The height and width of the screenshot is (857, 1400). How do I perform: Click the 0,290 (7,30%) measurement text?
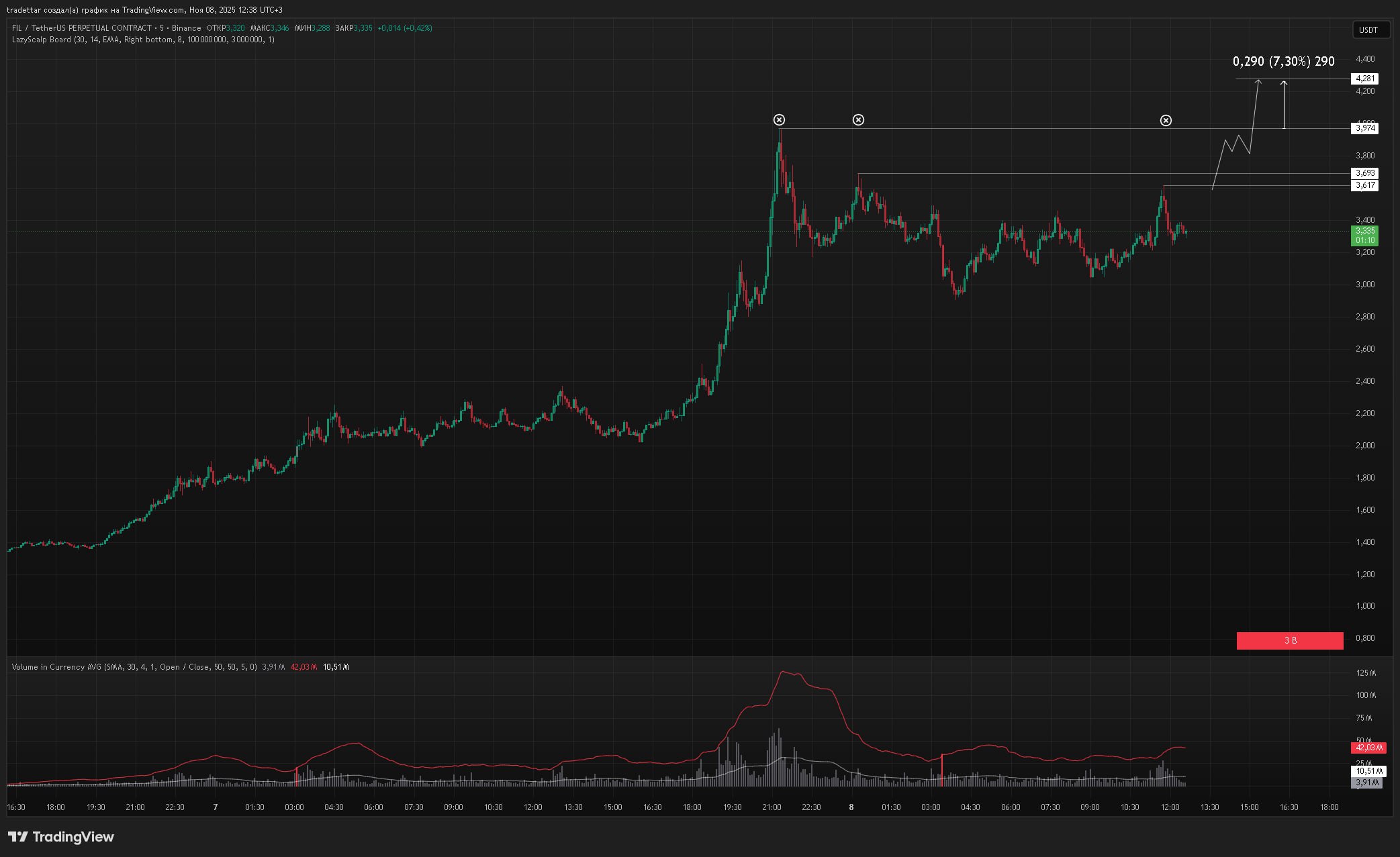coord(1282,62)
